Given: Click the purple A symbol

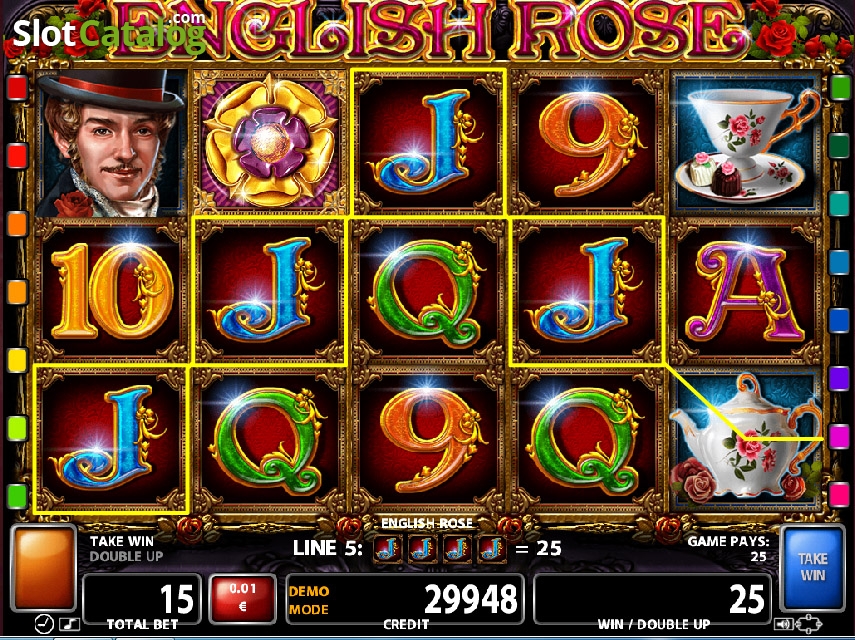Looking at the screenshot, I should 745,291.
